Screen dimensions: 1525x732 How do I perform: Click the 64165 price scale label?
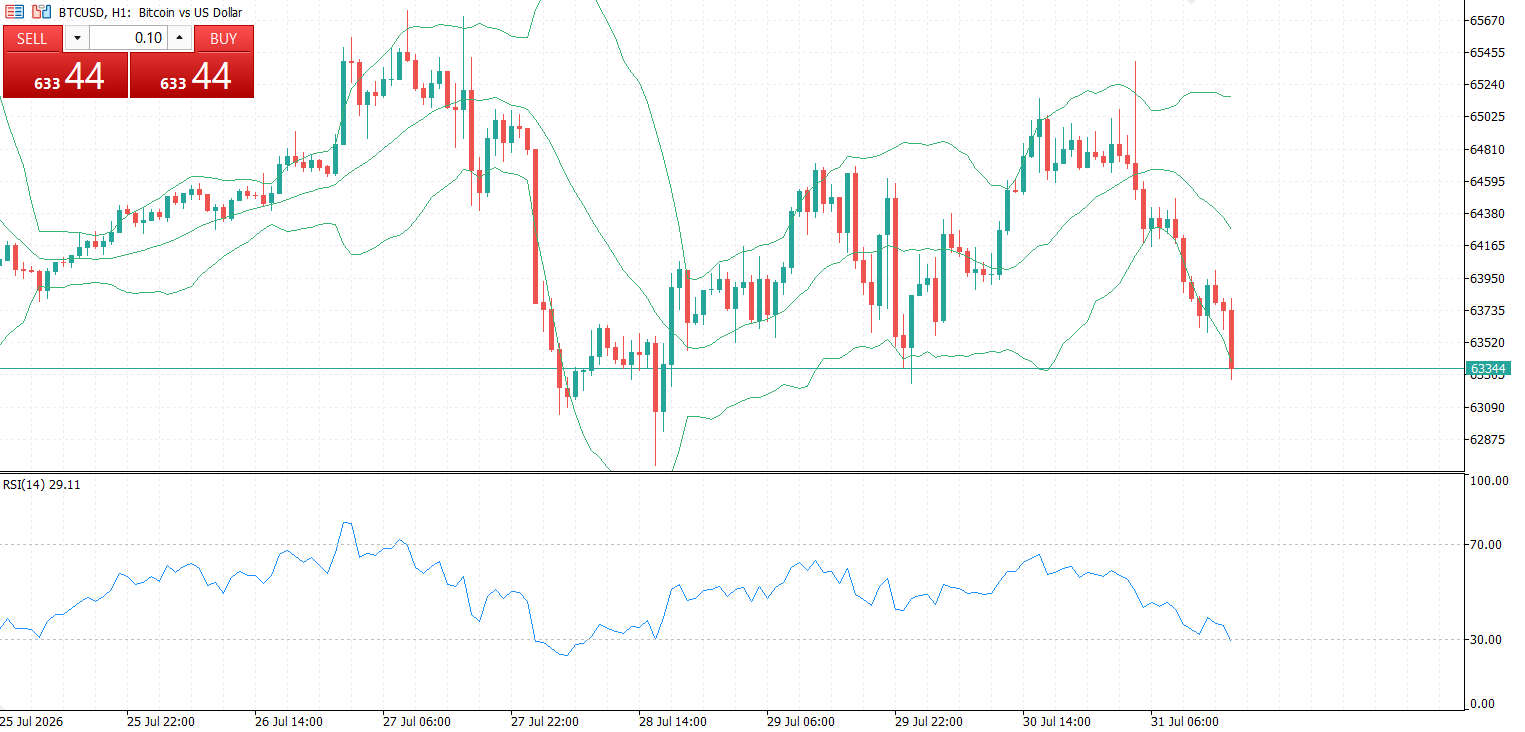[x=1489, y=246]
